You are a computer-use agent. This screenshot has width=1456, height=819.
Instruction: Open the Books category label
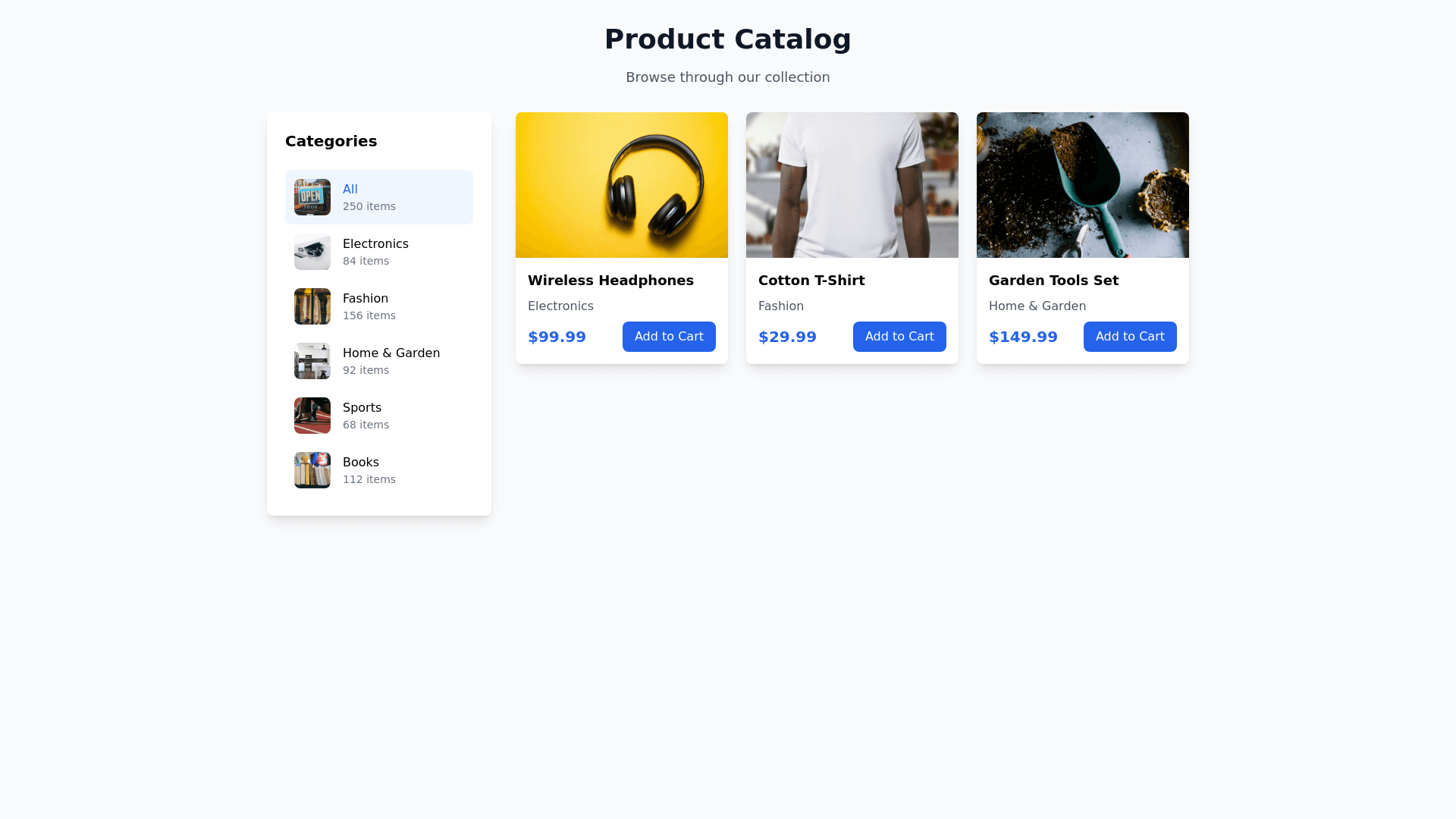pos(361,463)
